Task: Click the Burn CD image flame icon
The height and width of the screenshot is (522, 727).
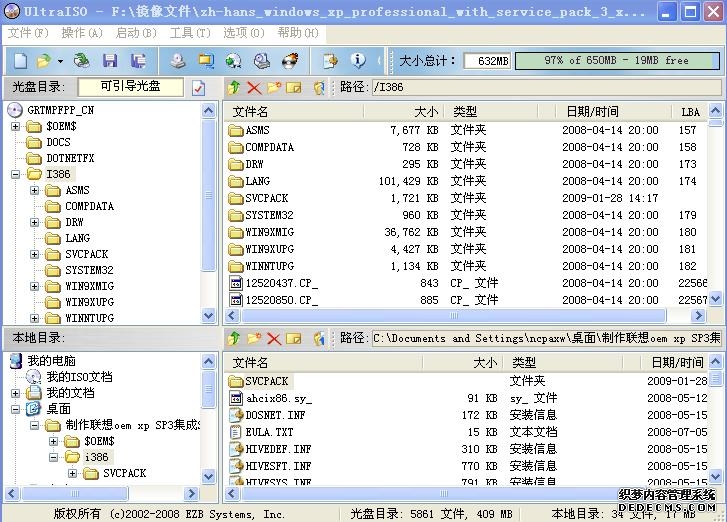Action: 290,61
